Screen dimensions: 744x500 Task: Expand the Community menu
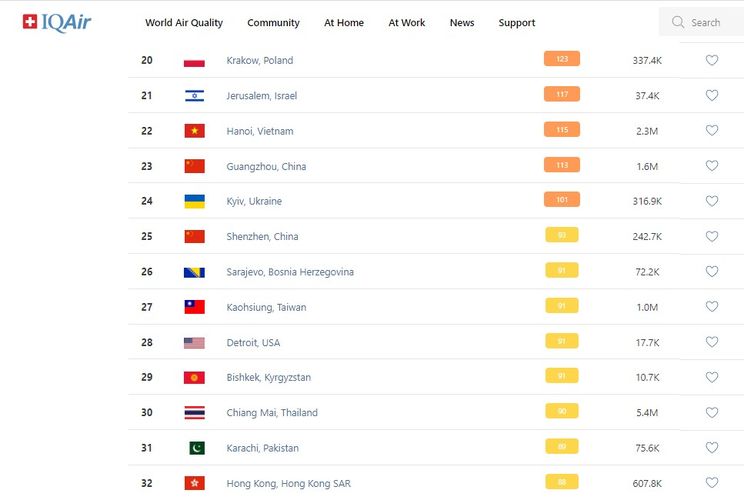[273, 23]
